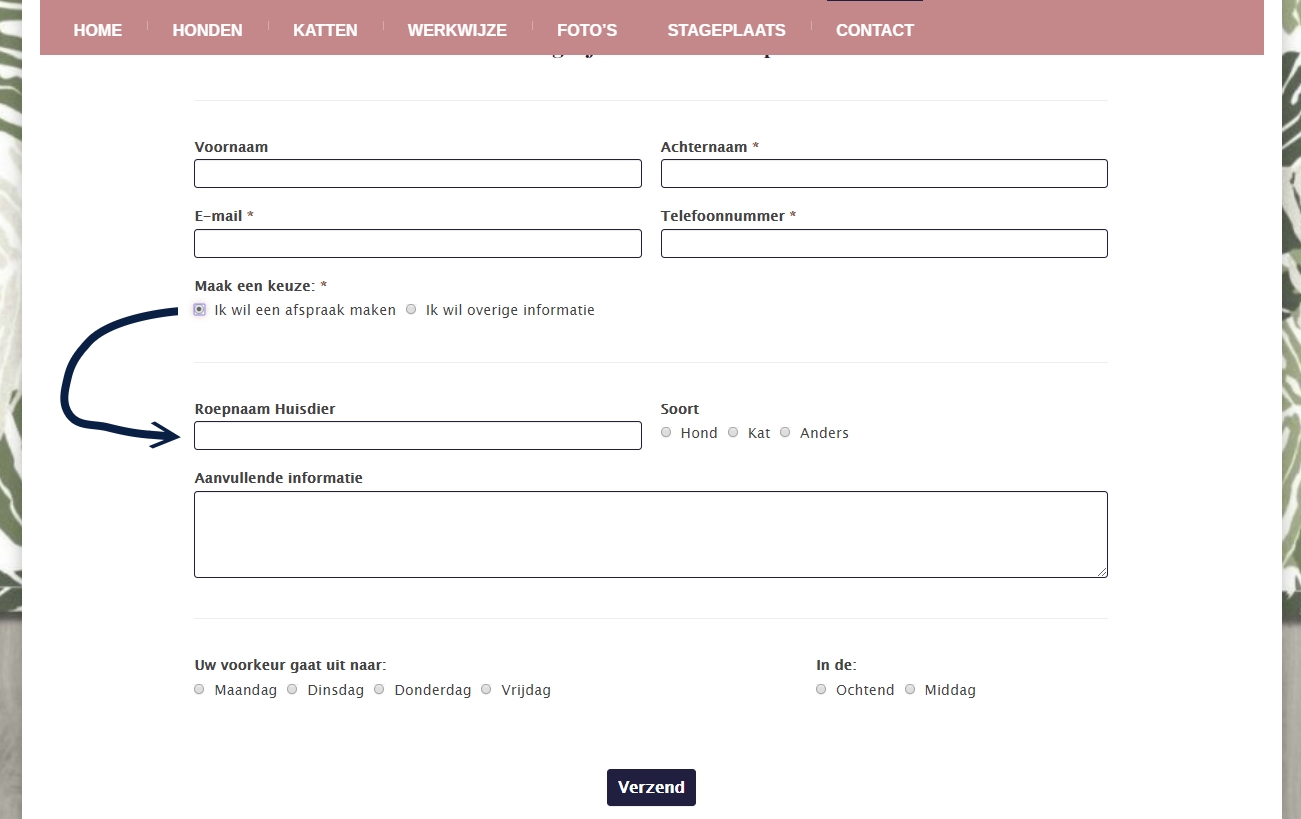1301x819 pixels.
Task: Navigate to the Werkwijze page
Action: click(x=457, y=30)
